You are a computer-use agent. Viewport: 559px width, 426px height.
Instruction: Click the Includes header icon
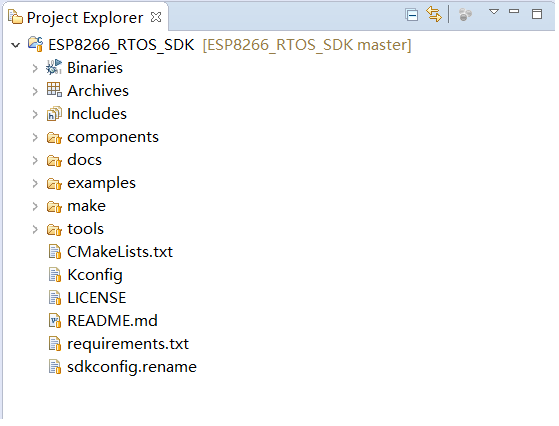pyautogui.click(x=54, y=114)
